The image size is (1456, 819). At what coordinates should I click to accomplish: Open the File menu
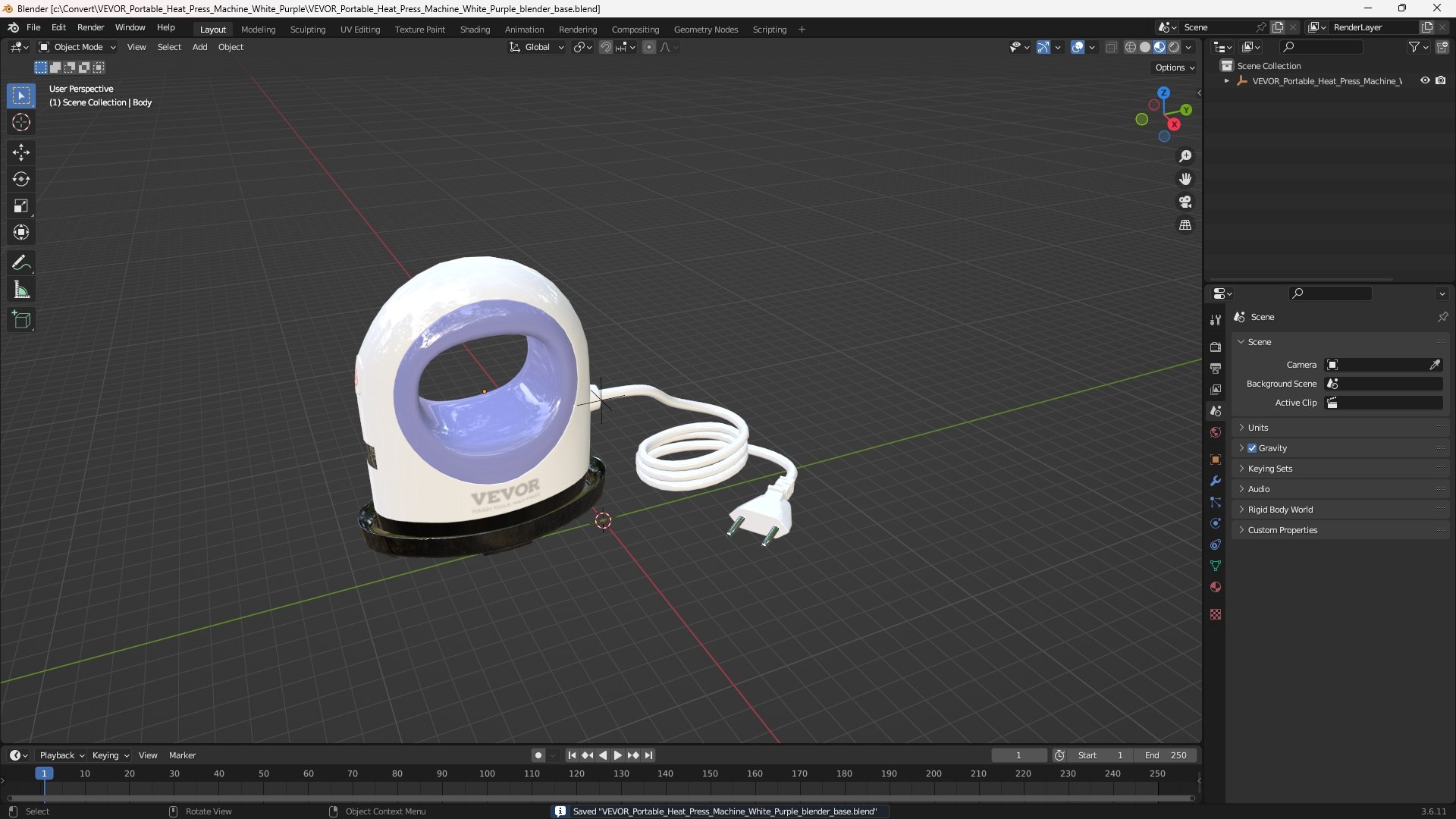tap(33, 27)
